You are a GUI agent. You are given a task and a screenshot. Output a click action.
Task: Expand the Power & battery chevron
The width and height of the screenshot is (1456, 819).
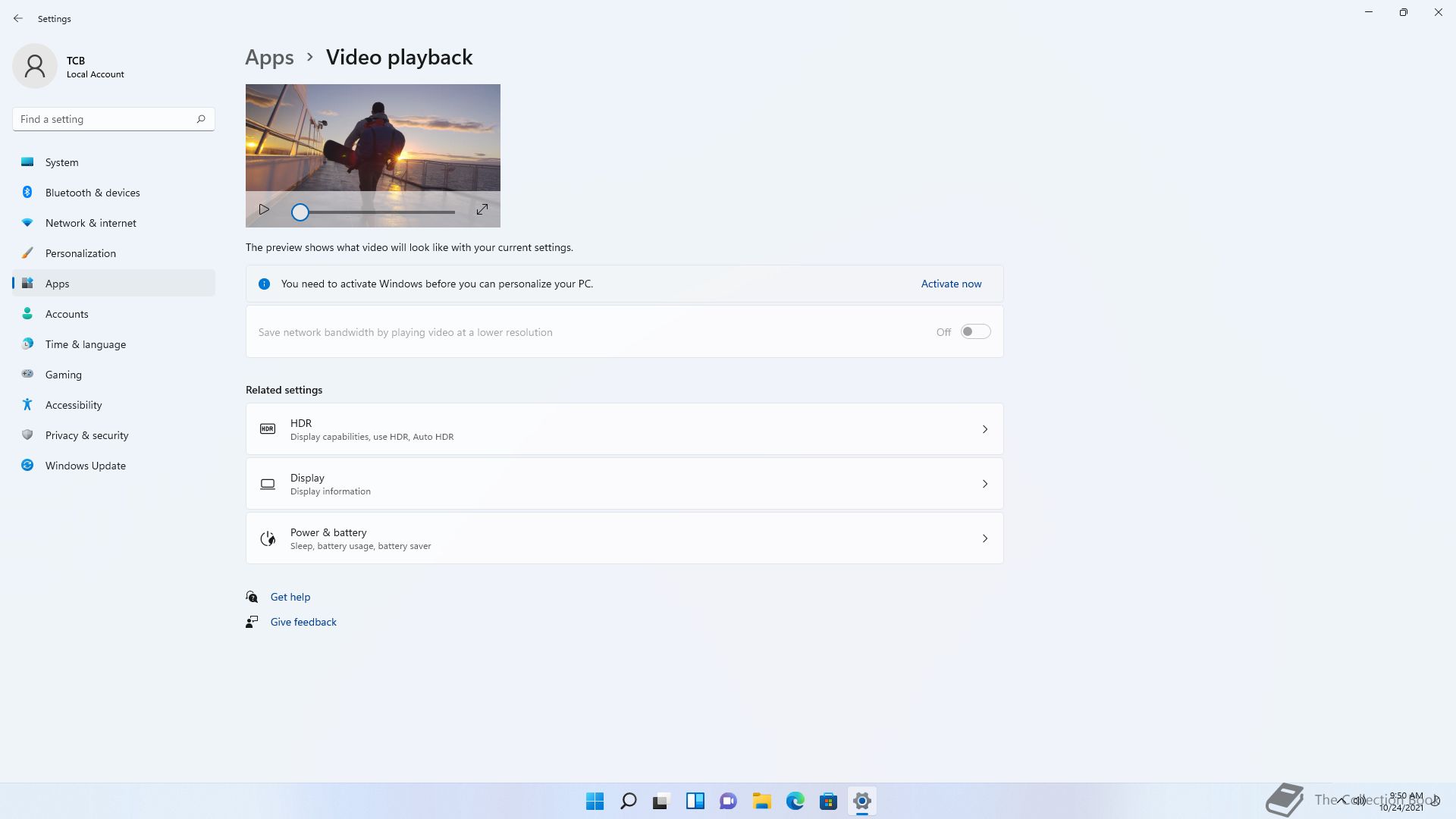985,538
